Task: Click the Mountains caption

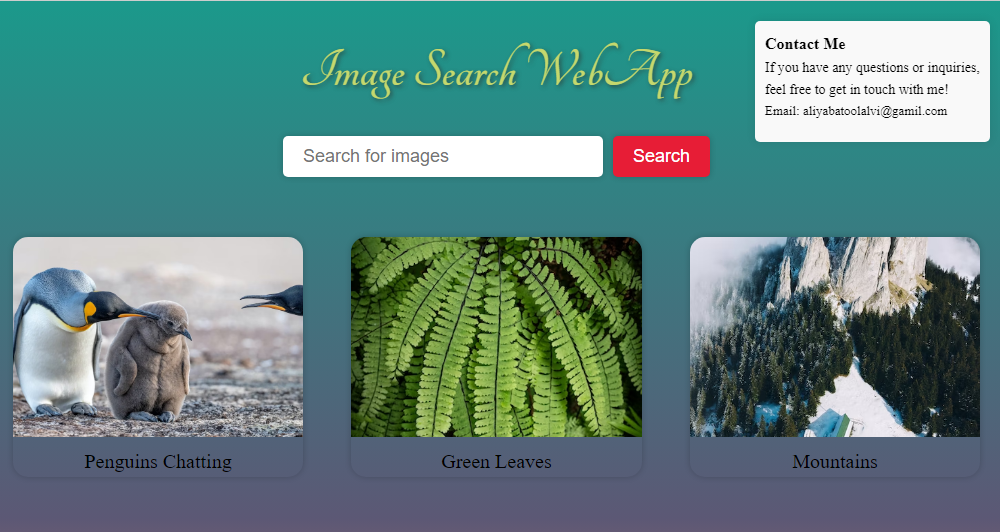Action: [x=835, y=461]
